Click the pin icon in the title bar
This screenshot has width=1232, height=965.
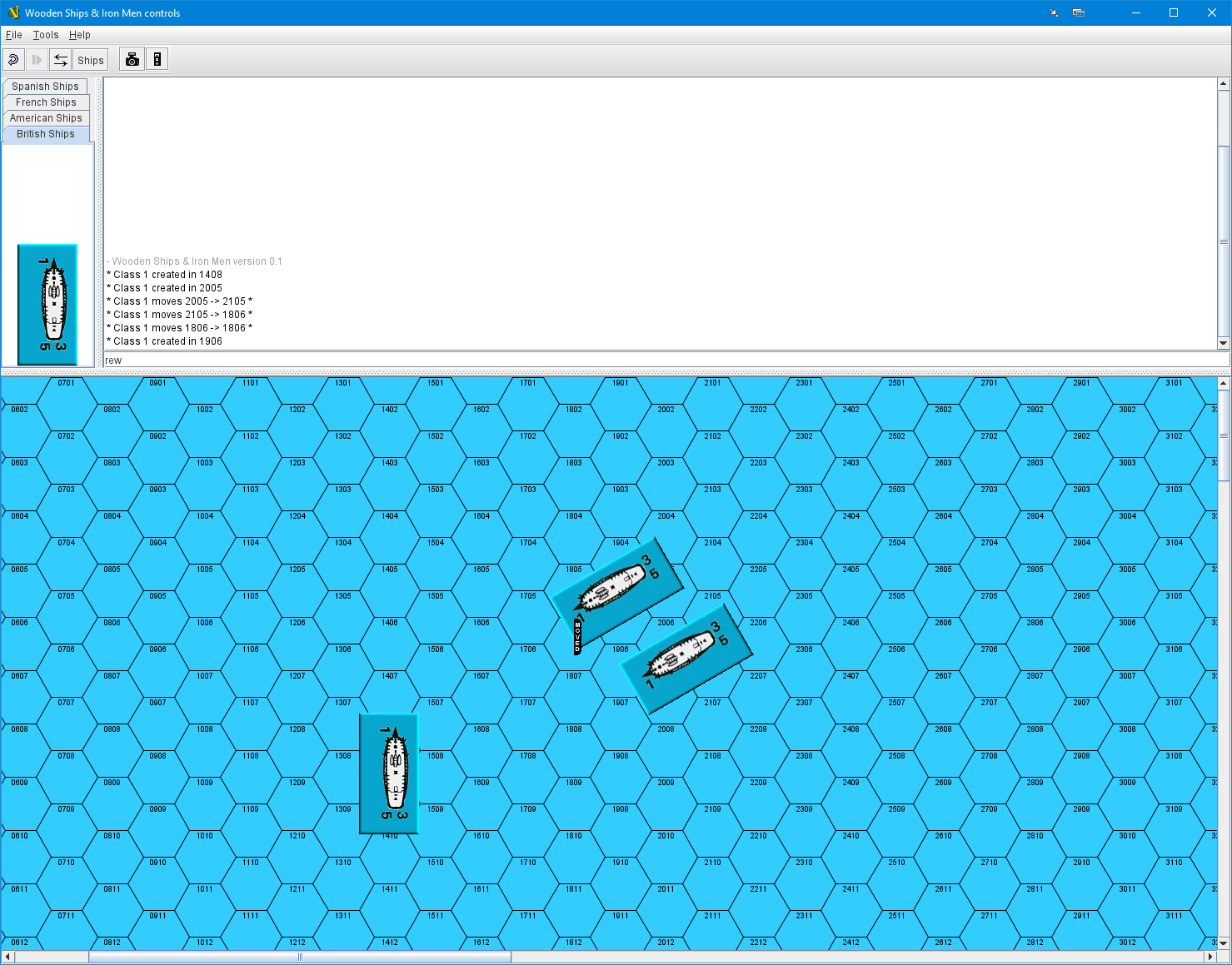click(x=1054, y=12)
